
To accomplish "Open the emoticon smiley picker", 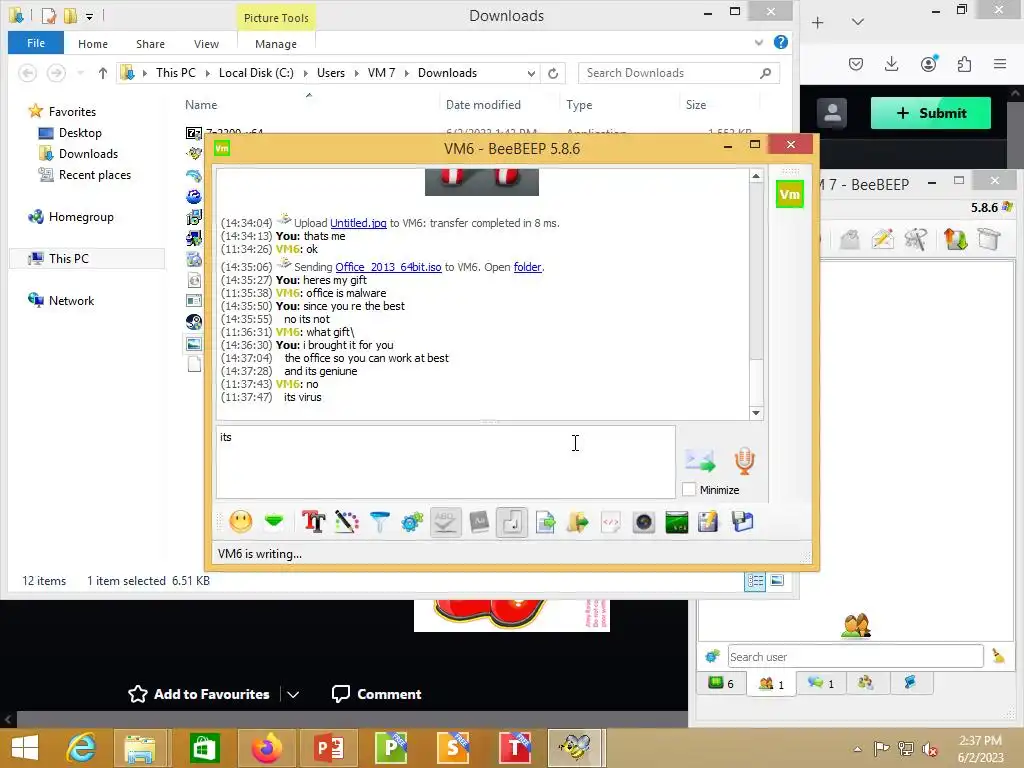I will pos(240,521).
